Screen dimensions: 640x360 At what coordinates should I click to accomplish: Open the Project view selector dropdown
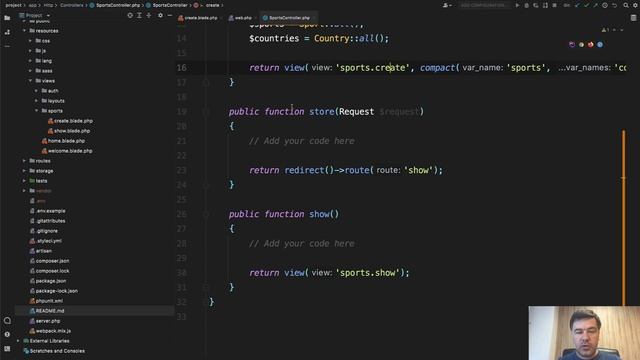[35, 16]
